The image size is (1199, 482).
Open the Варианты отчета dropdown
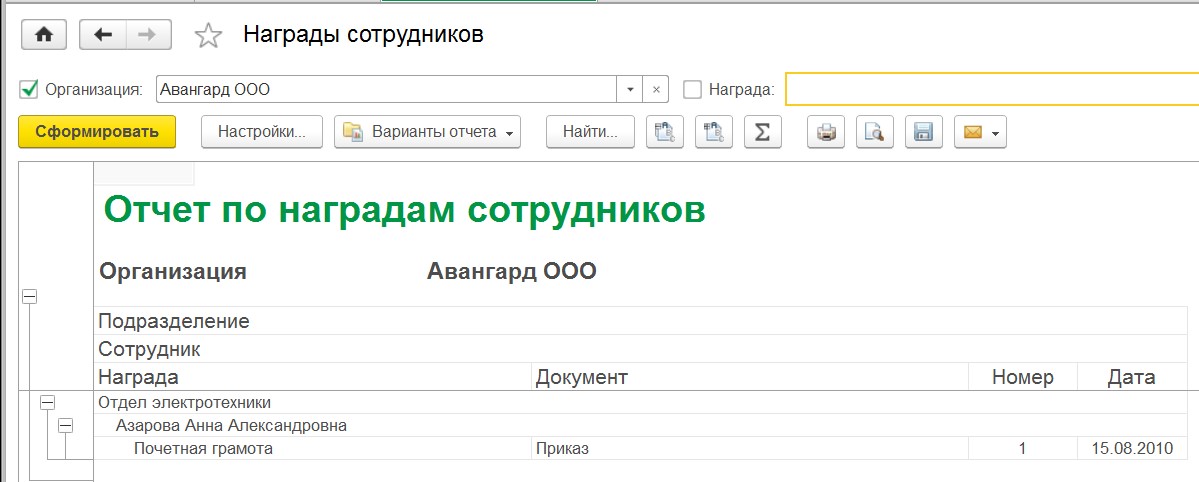click(x=427, y=132)
